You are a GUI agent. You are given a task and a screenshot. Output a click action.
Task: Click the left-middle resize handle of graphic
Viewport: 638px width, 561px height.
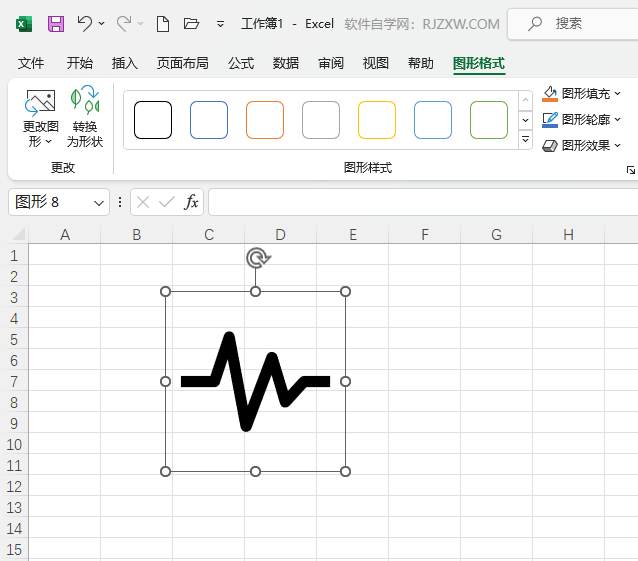[x=165, y=382]
